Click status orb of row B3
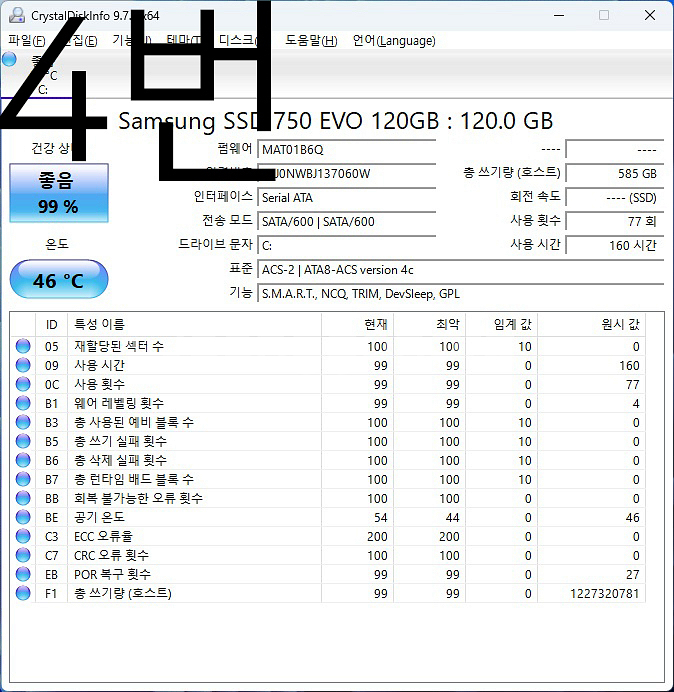The height and width of the screenshot is (692, 674). pos(23,422)
